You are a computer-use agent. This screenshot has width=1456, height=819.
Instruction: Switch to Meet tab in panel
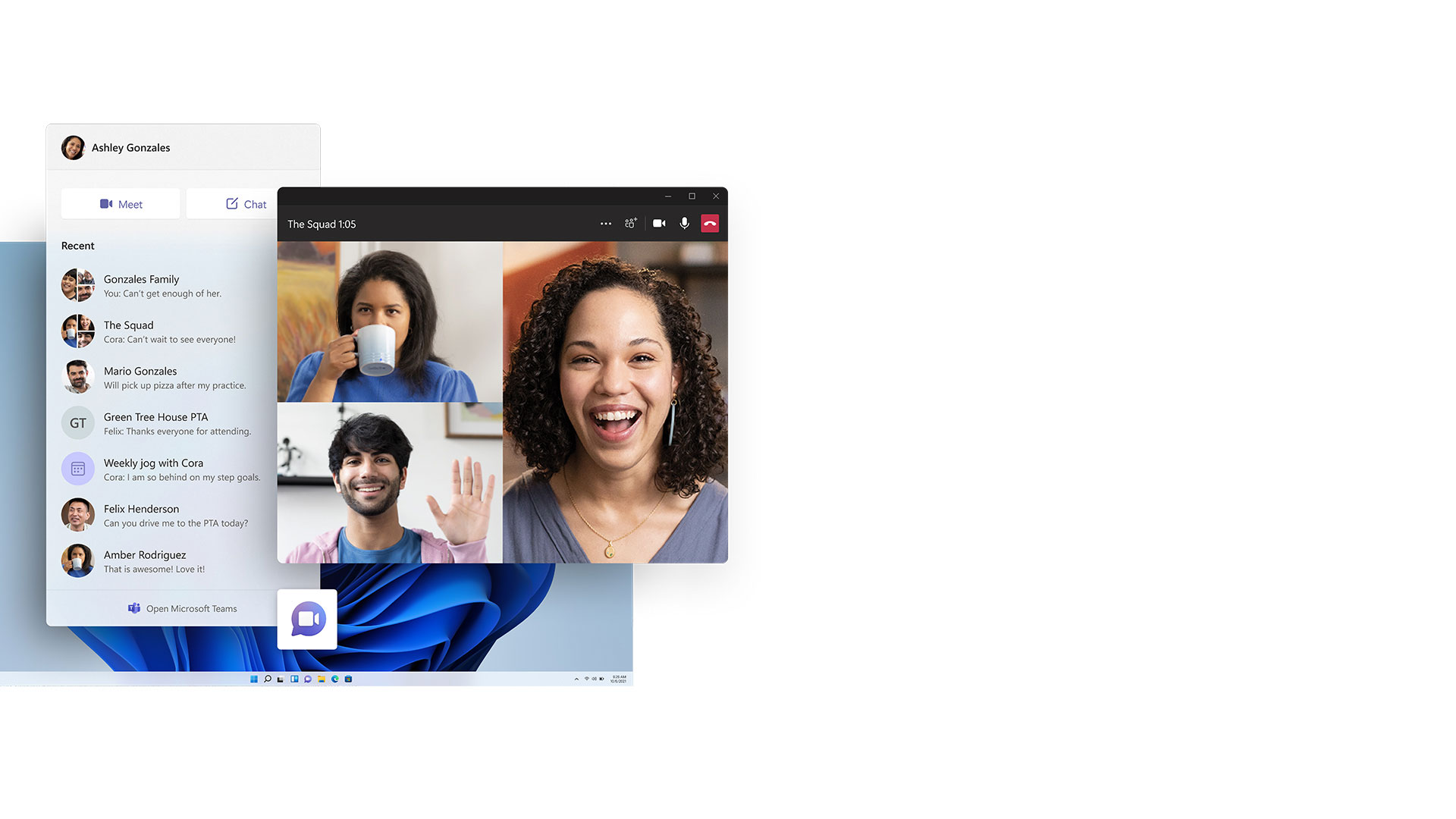(x=120, y=204)
